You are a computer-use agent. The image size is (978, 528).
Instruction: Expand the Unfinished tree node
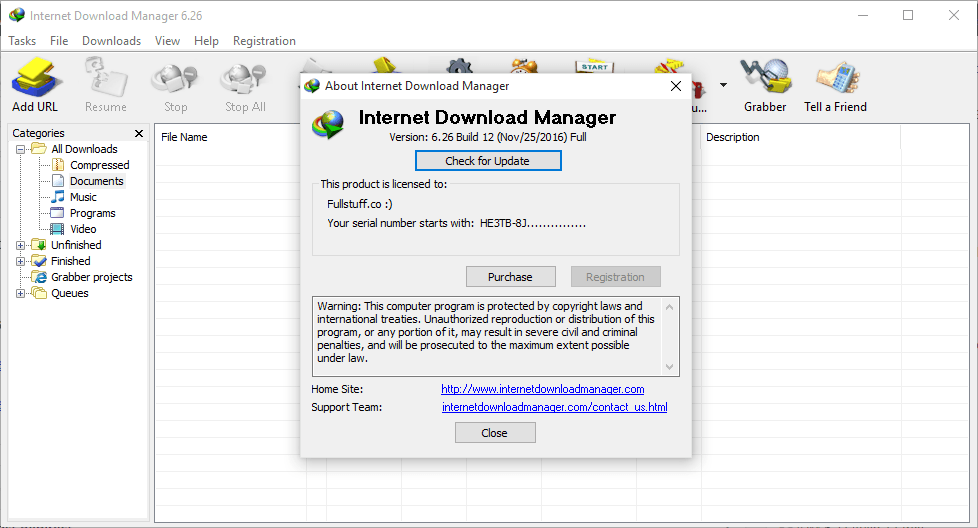click(x=21, y=246)
